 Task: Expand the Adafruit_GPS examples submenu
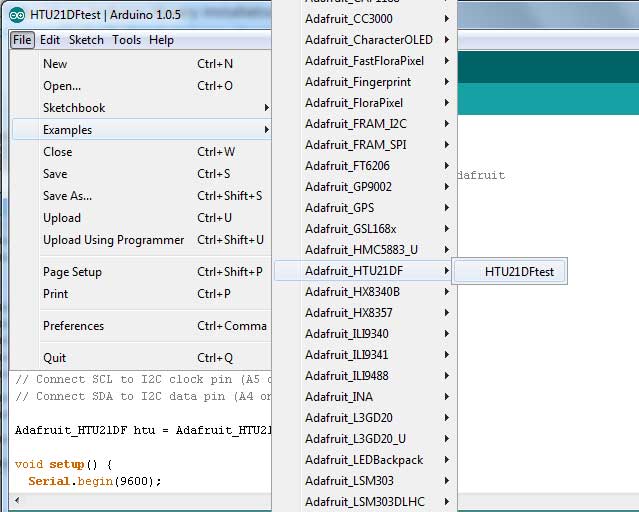[x=340, y=208]
